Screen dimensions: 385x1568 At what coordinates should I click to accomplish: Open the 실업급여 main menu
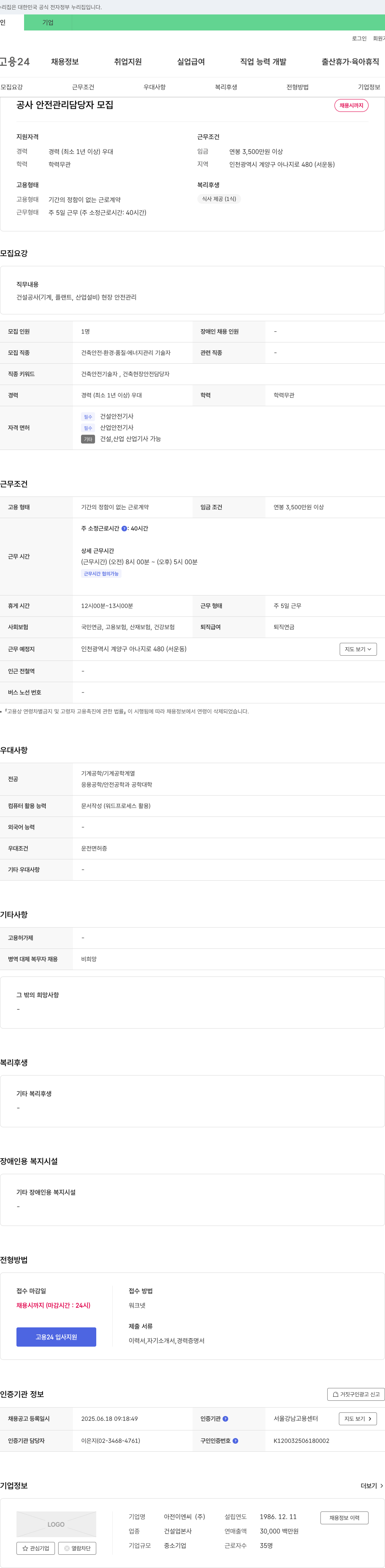(190, 61)
